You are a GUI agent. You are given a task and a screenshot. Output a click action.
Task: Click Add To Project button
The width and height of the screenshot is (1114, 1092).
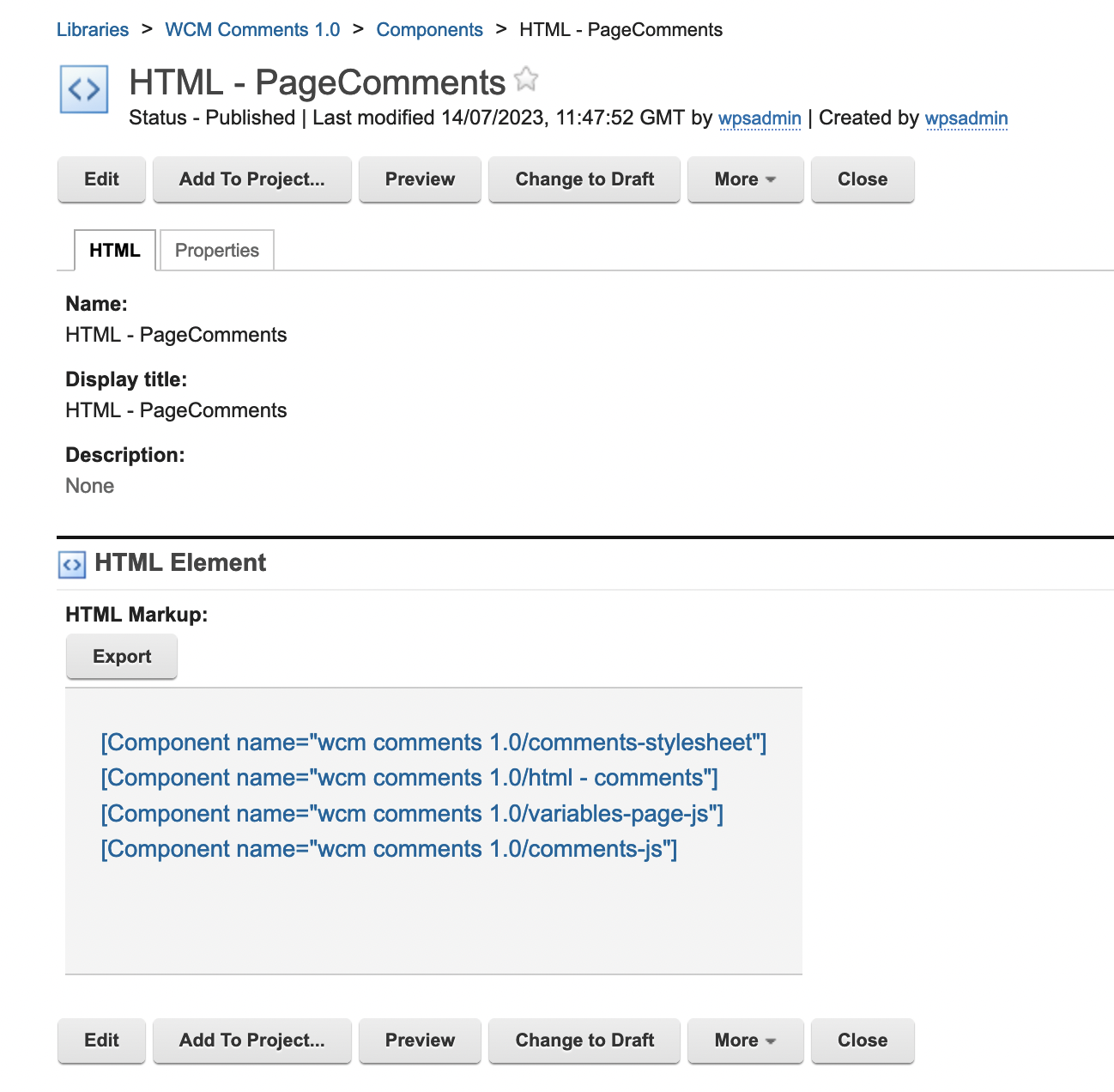pos(251,179)
